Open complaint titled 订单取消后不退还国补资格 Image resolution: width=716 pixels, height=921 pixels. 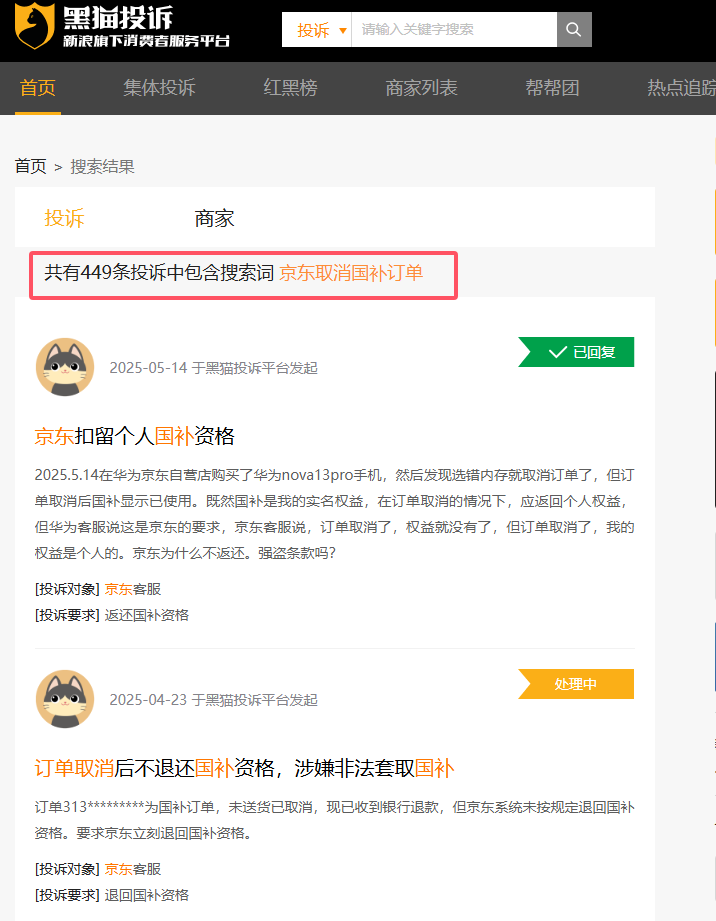pos(244,768)
